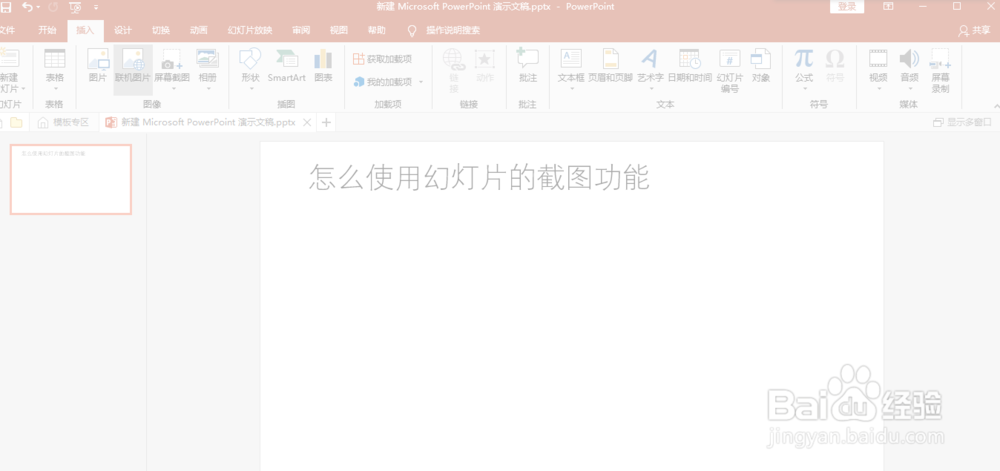Image resolution: width=1000 pixels, height=471 pixels.
Task: Expand 相册 dropdown arrow
Action: (x=208, y=89)
